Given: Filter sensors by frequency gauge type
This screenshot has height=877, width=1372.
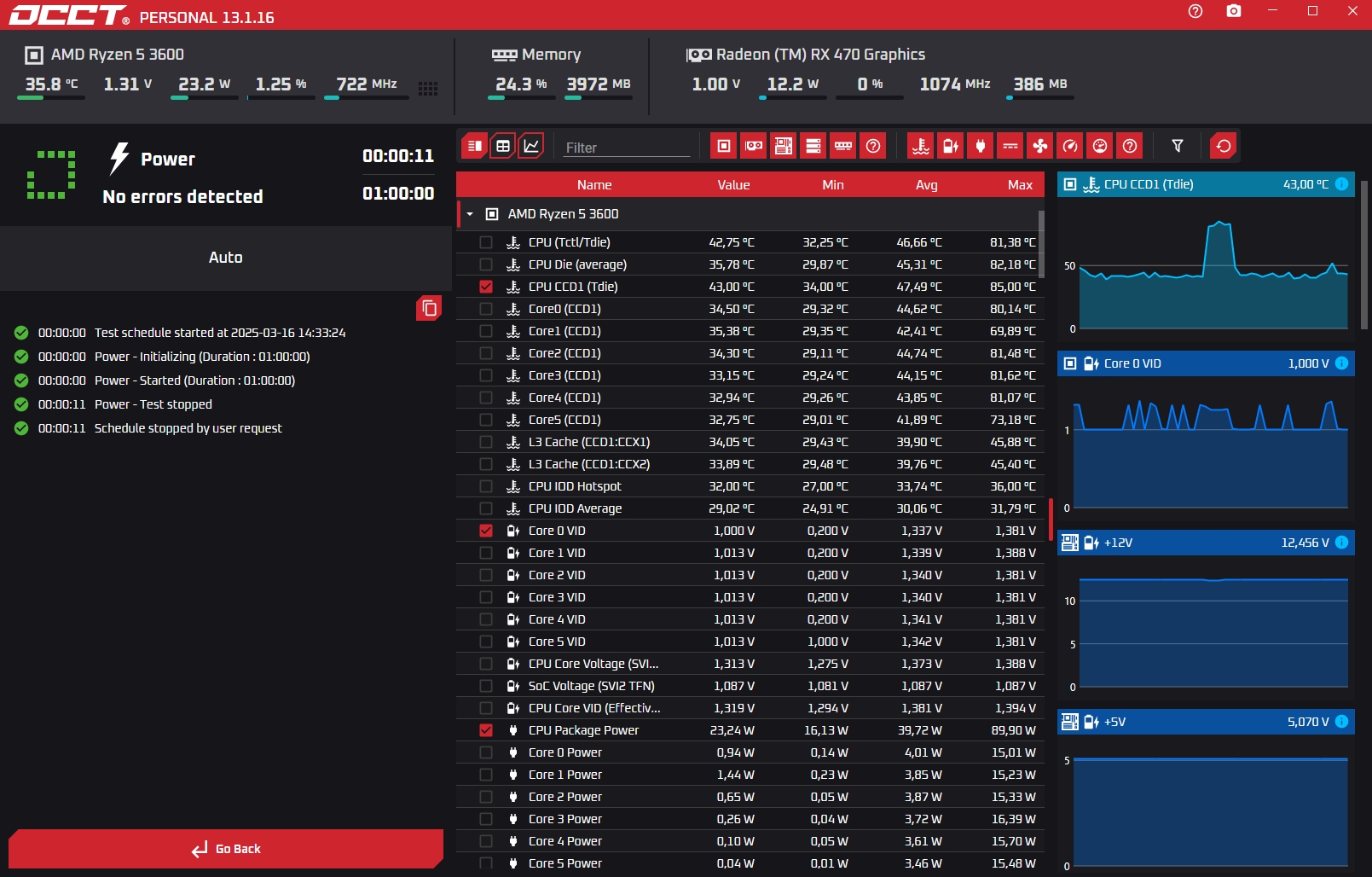Looking at the screenshot, I should click(x=1070, y=146).
